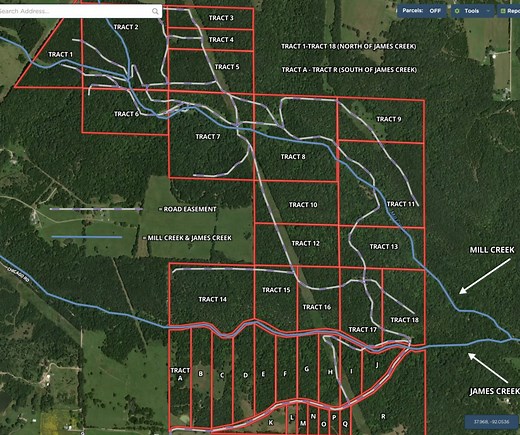The width and height of the screenshot is (520, 435).
Task: Click the tract L letter label
Action: pos(292,418)
